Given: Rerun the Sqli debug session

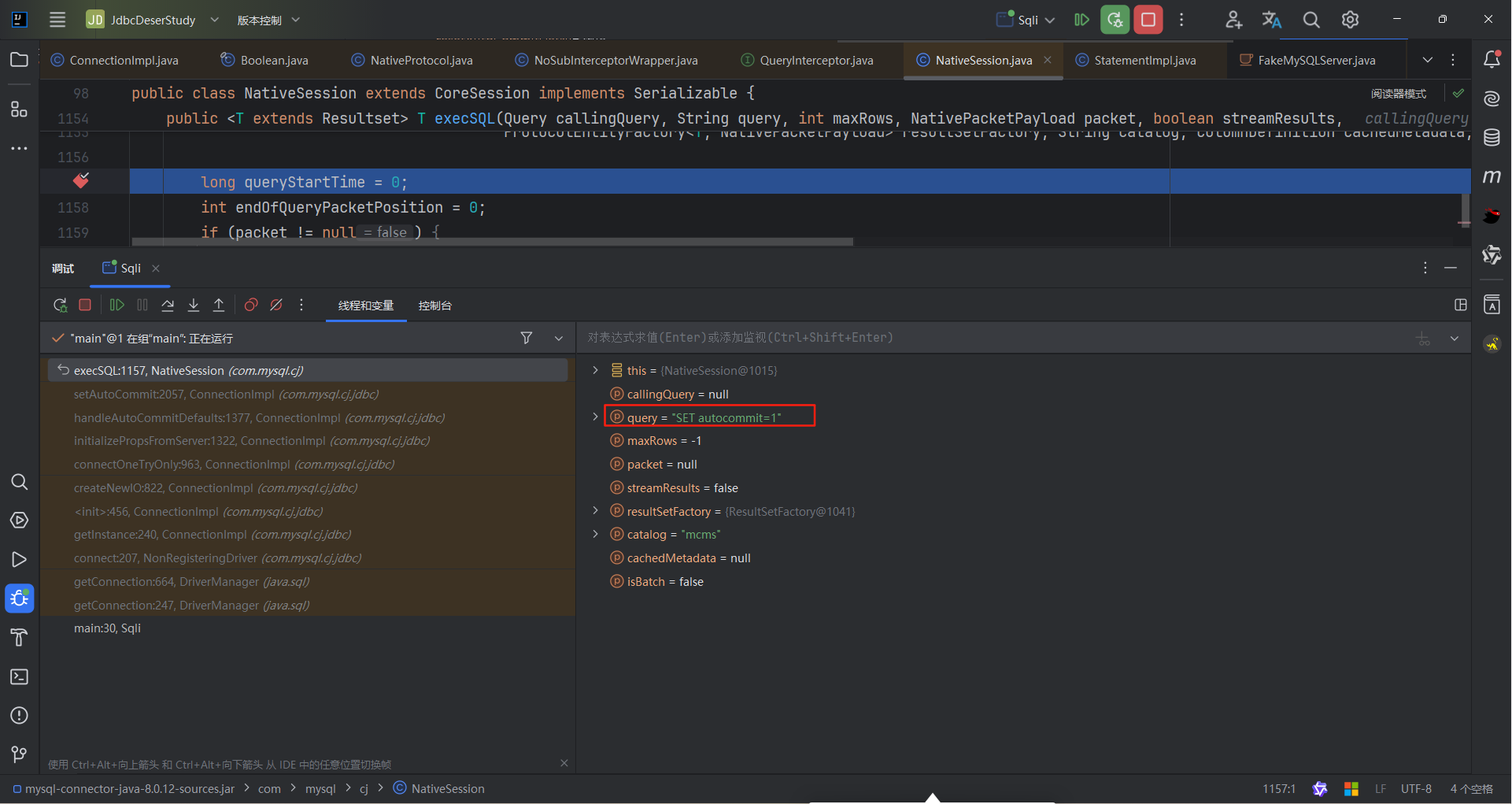Looking at the screenshot, I should (60, 305).
